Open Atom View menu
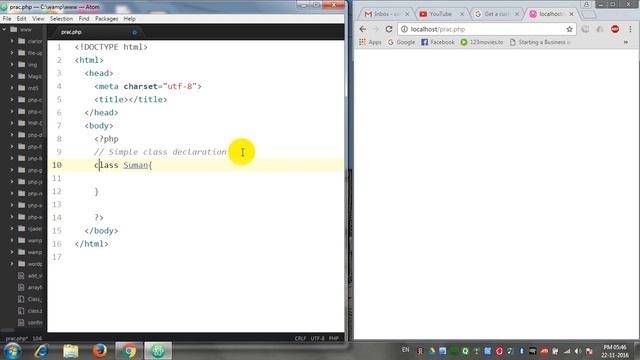The width and height of the screenshot is (640, 360). click(x=38, y=19)
